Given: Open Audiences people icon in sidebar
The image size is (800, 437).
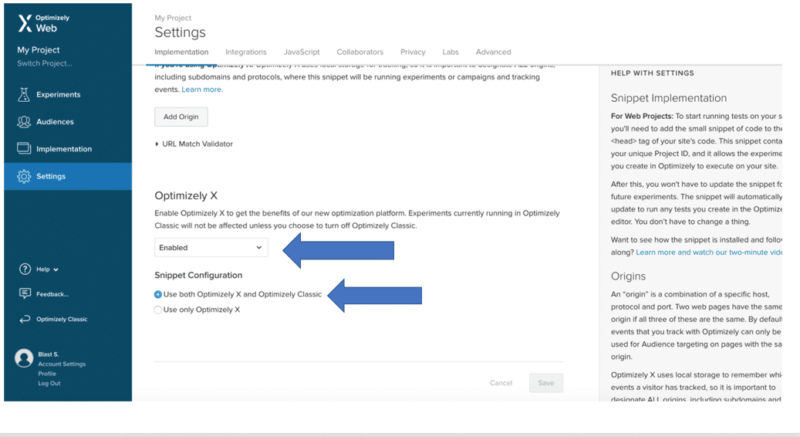Looking at the screenshot, I should point(23,122).
